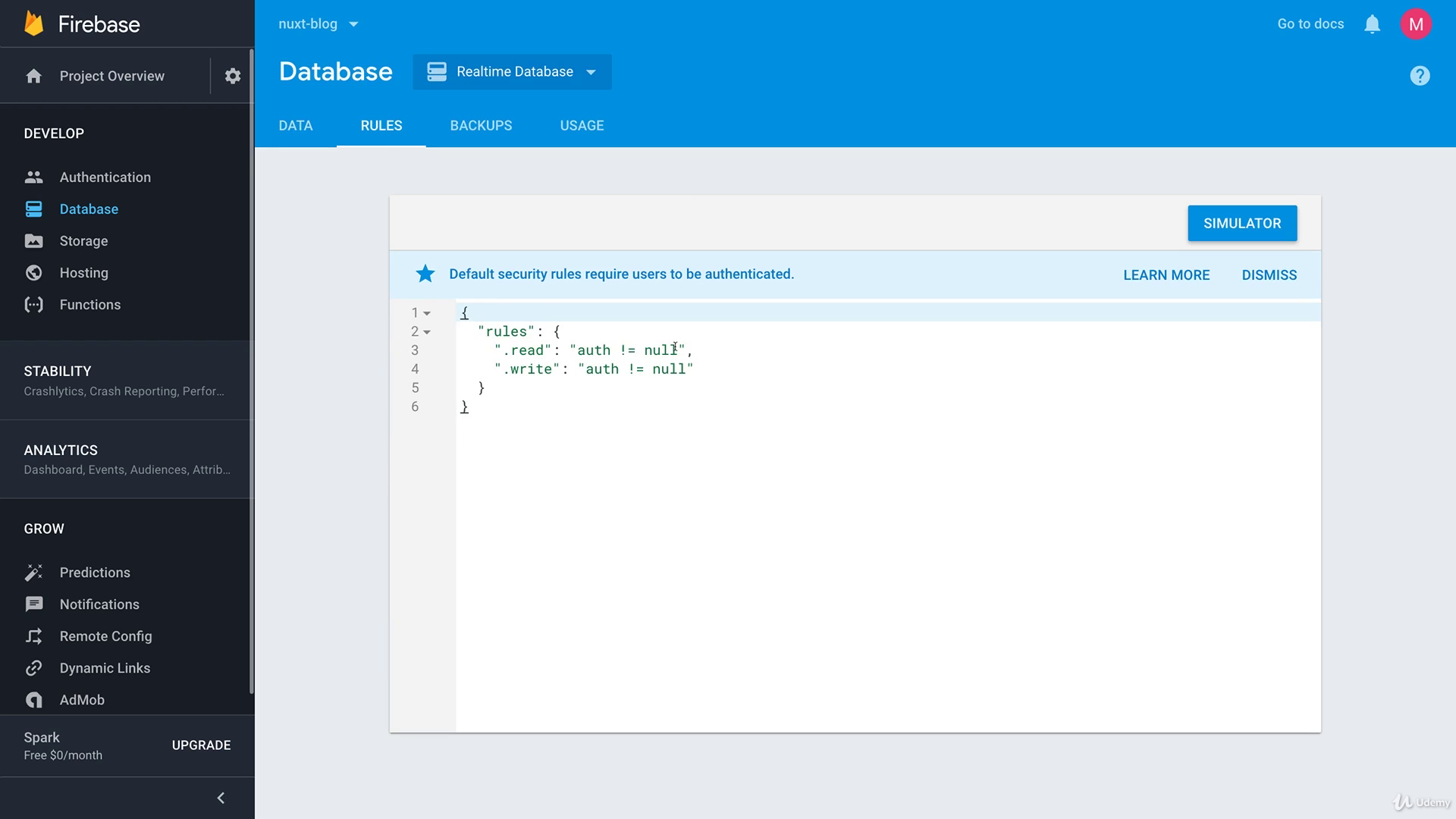Select the RULES tab

[x=381, y=126]
